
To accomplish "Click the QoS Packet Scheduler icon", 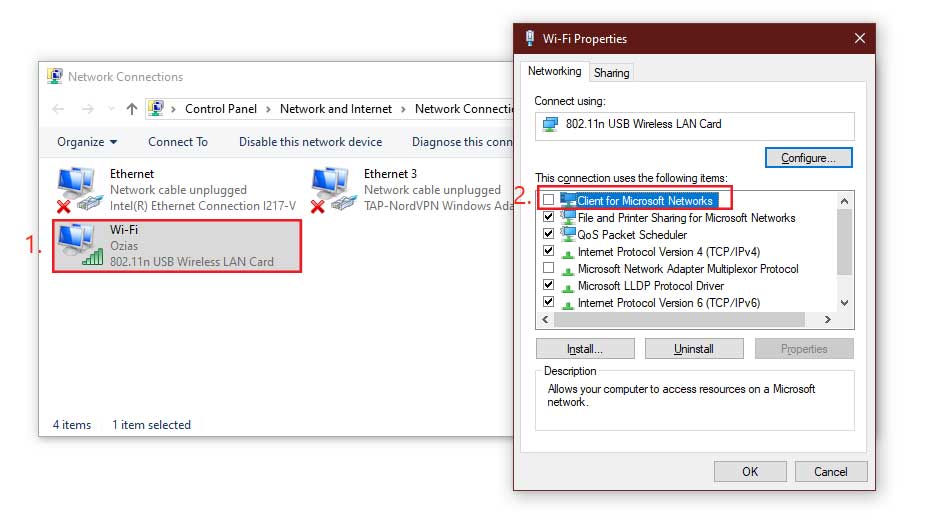I will coord(568,234).
